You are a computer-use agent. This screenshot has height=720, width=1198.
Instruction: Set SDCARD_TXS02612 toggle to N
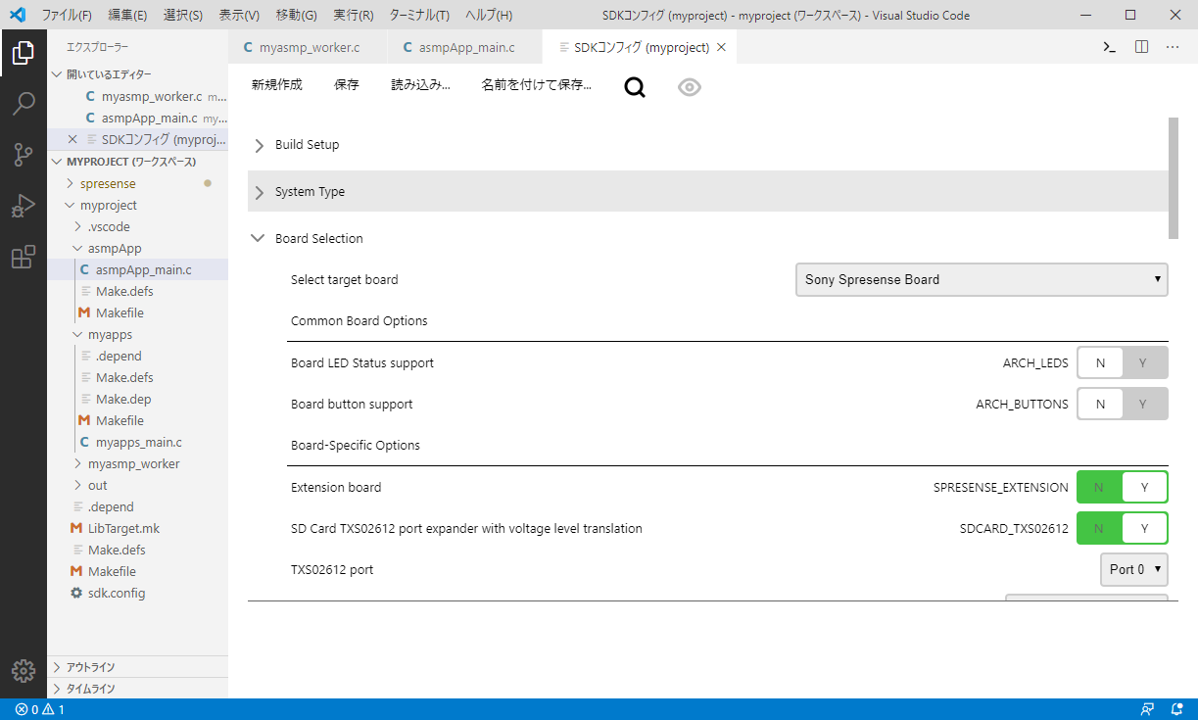1099,529
